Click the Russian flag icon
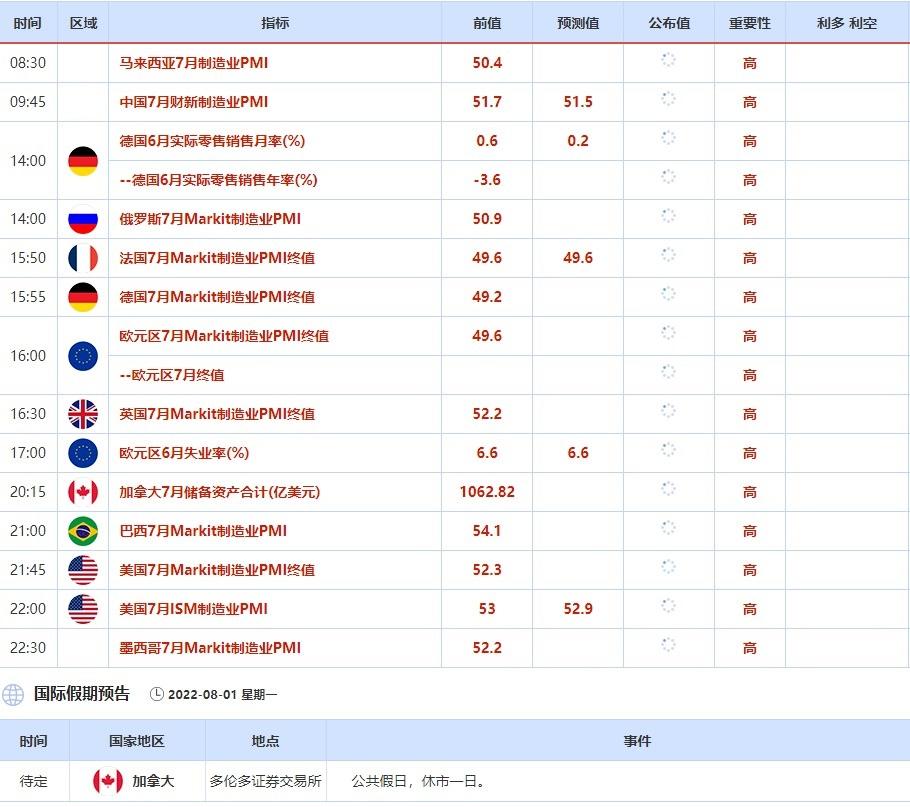Image resolution: width=910 pixels, height=807 pixels. point(83,219)
